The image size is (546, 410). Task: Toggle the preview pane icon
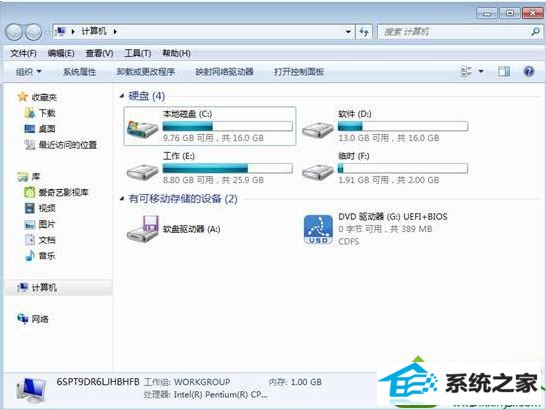[x=504, y=72]
